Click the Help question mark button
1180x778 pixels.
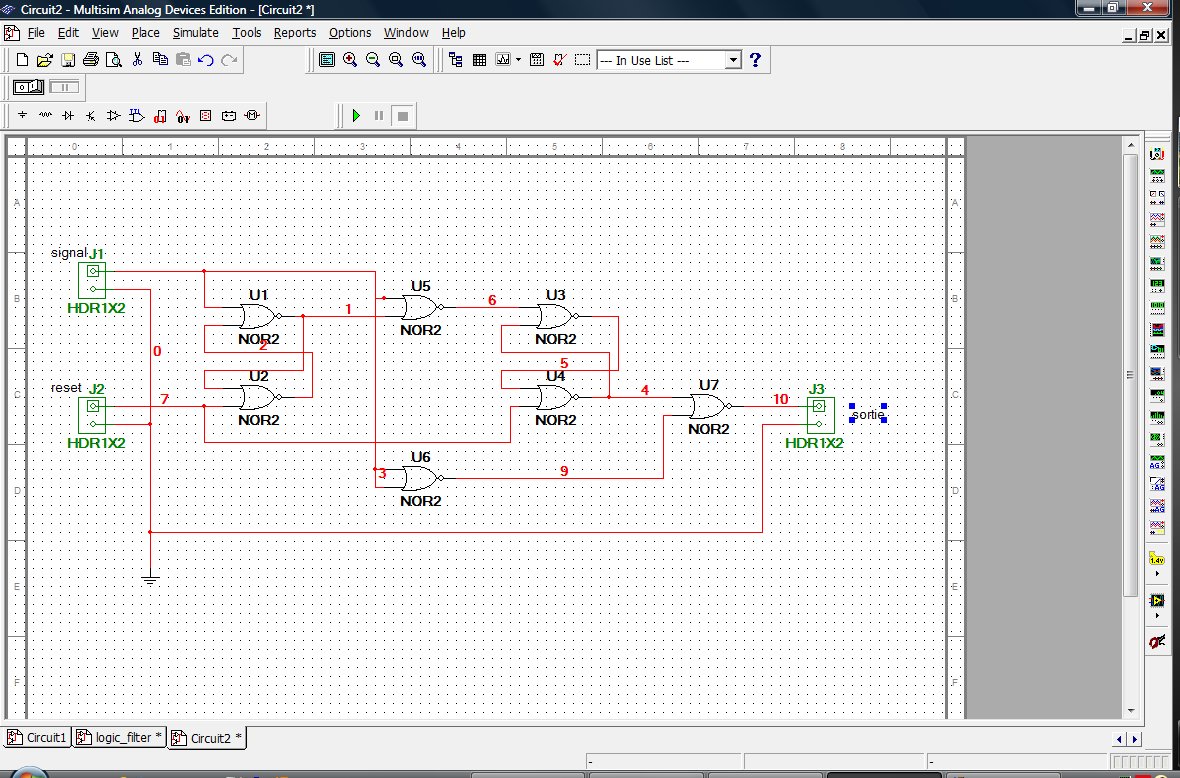(x=755, y=60)
